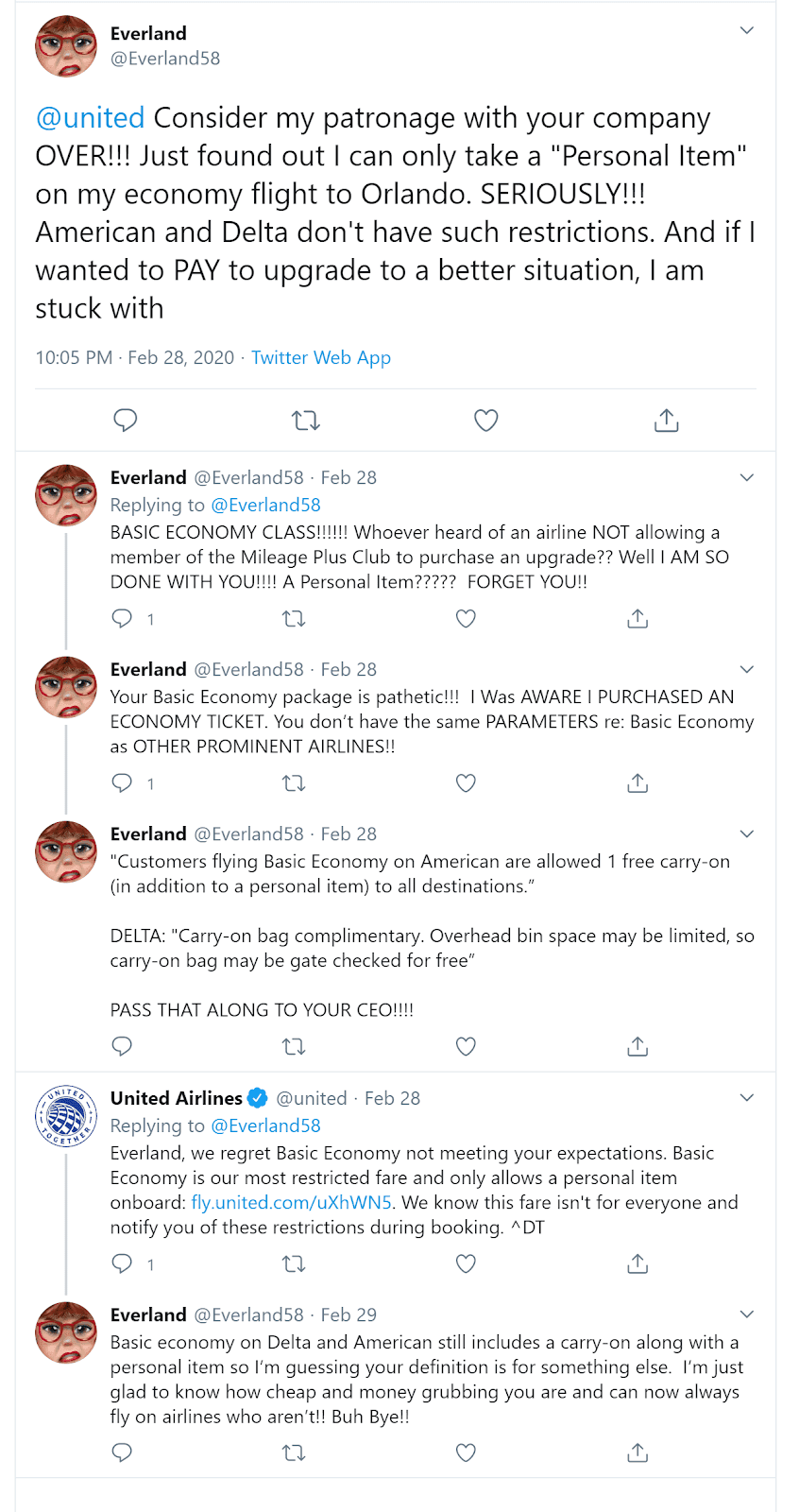The image size is (799, 1512).
Task: Reply to the United Airlines tweet
Action: (x=122, y=1263)
